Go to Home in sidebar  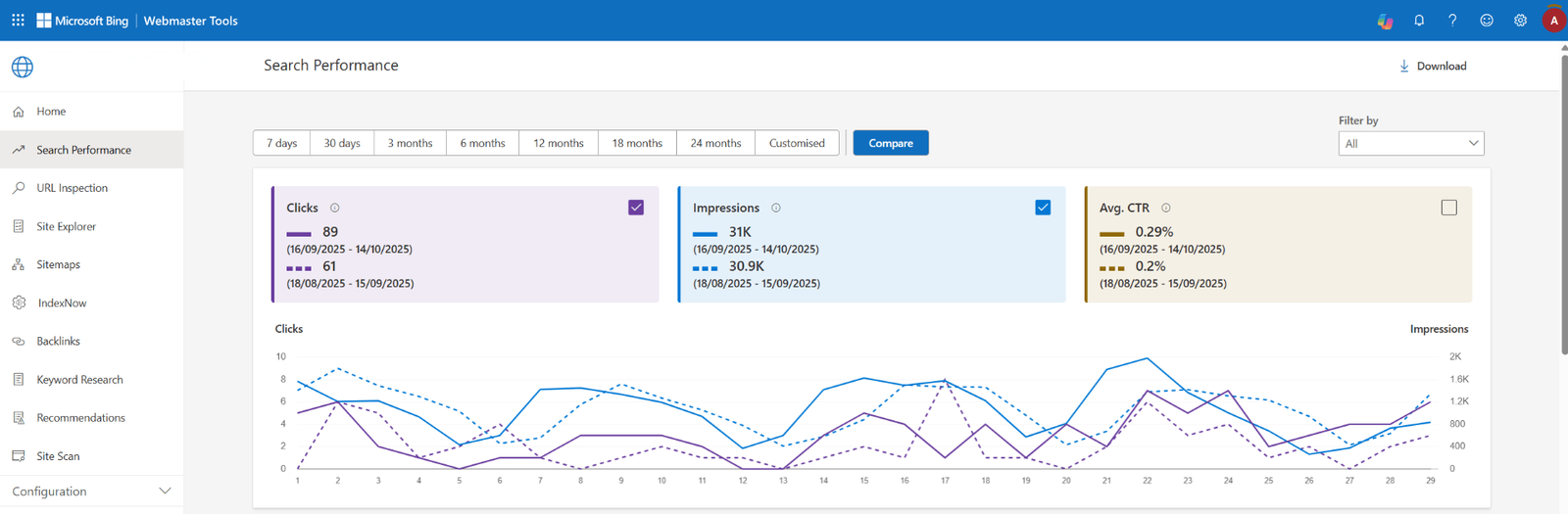pos(92,112)
